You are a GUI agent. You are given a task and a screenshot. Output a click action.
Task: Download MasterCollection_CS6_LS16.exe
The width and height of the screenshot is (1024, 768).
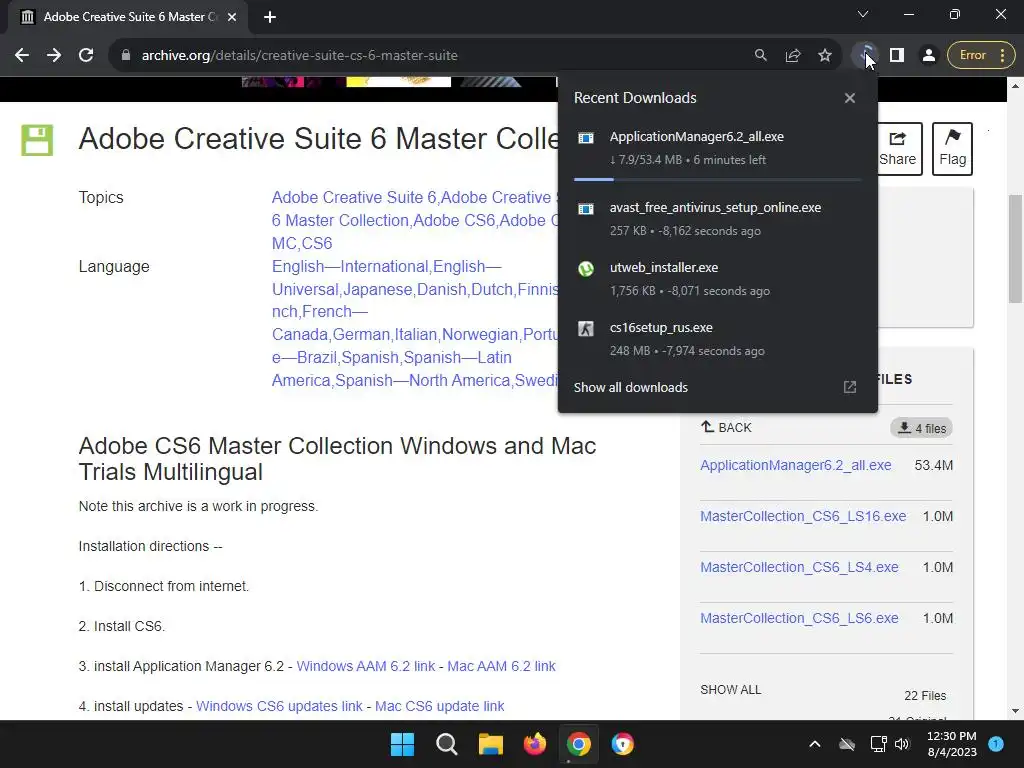(x=803, y=516)
